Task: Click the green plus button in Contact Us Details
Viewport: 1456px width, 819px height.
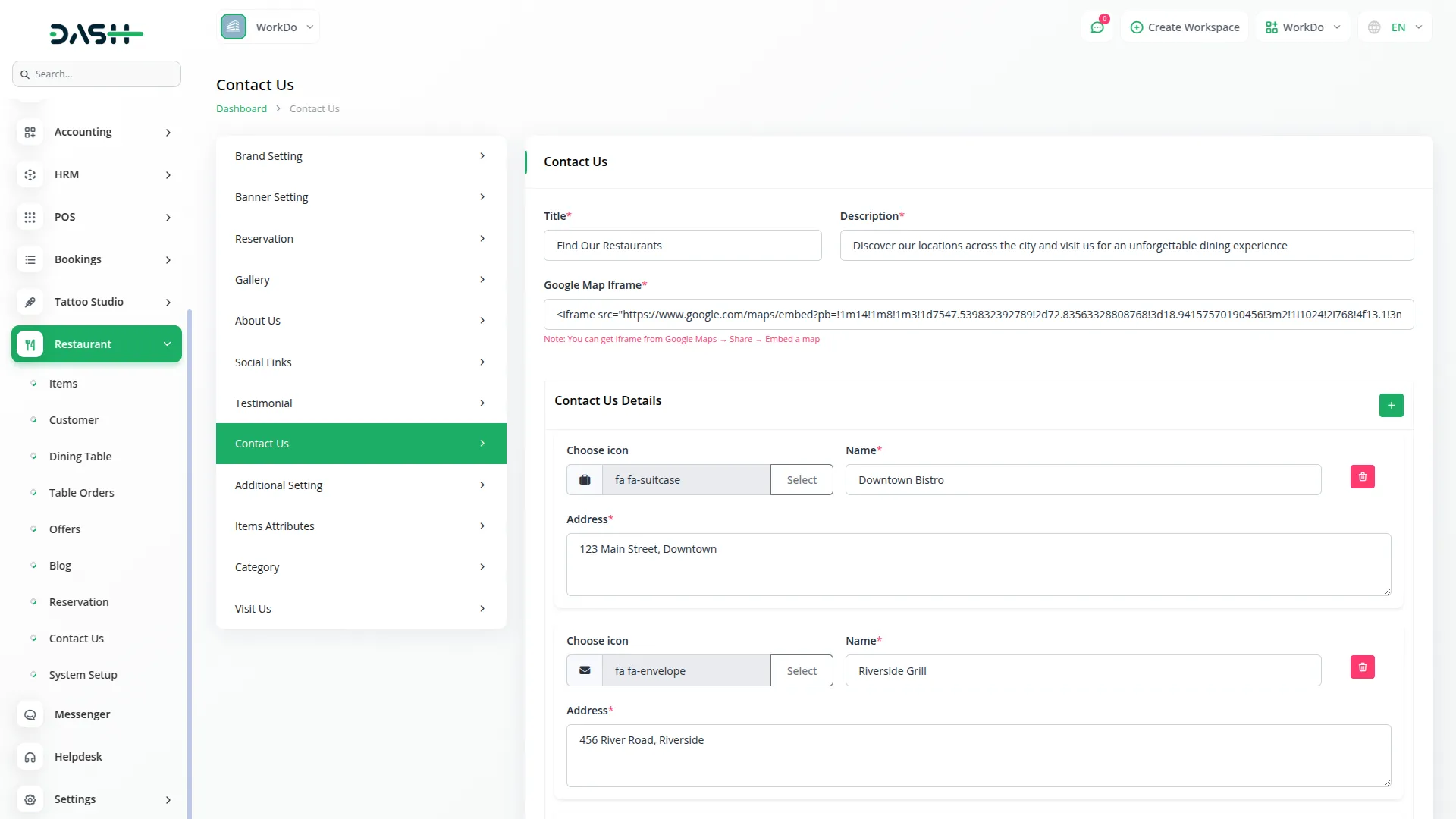Action: [x=1391, y=405]
